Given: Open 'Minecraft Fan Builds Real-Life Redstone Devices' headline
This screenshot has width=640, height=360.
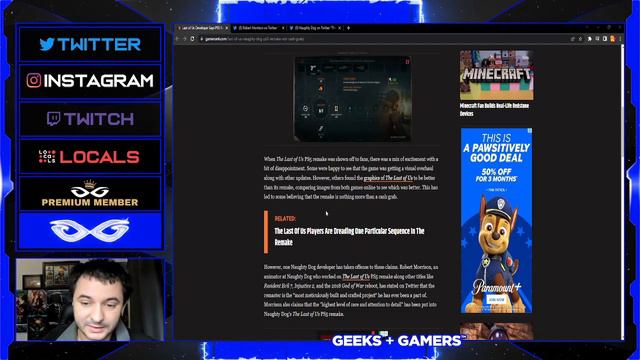Looking at the screenshot, I should point(494,109).
